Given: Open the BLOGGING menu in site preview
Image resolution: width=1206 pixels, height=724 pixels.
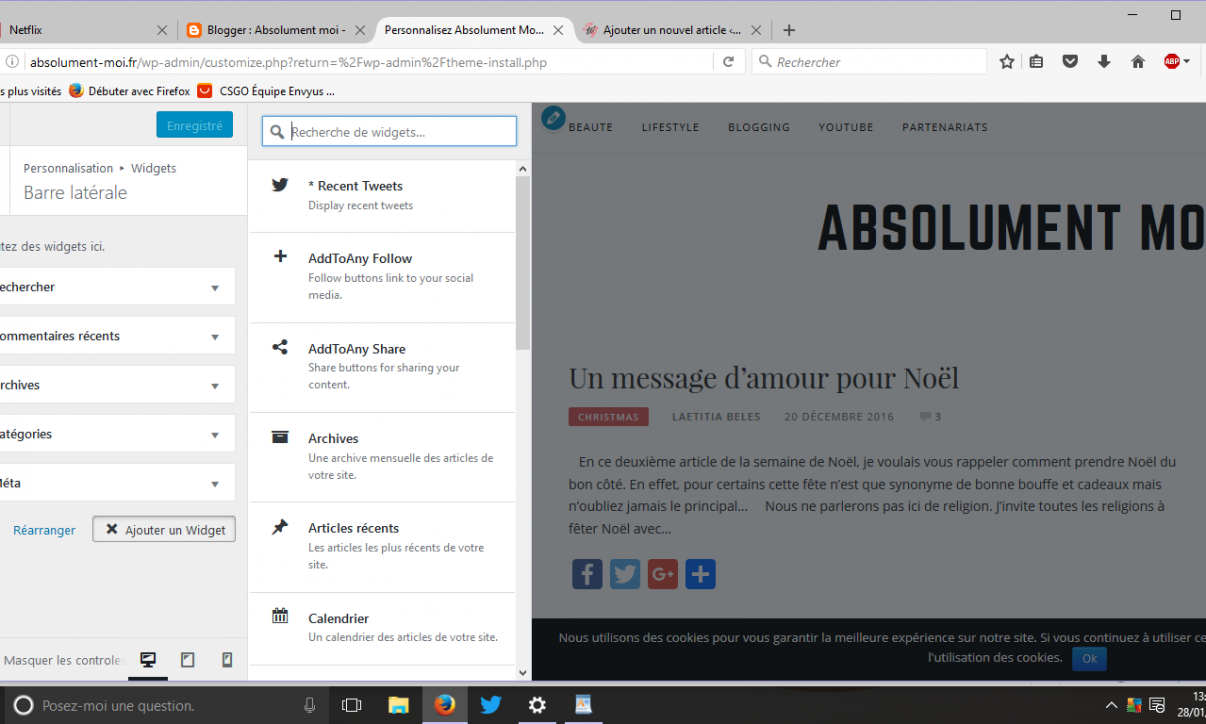Looking at the screenshot, I should (x=758, y=127).
